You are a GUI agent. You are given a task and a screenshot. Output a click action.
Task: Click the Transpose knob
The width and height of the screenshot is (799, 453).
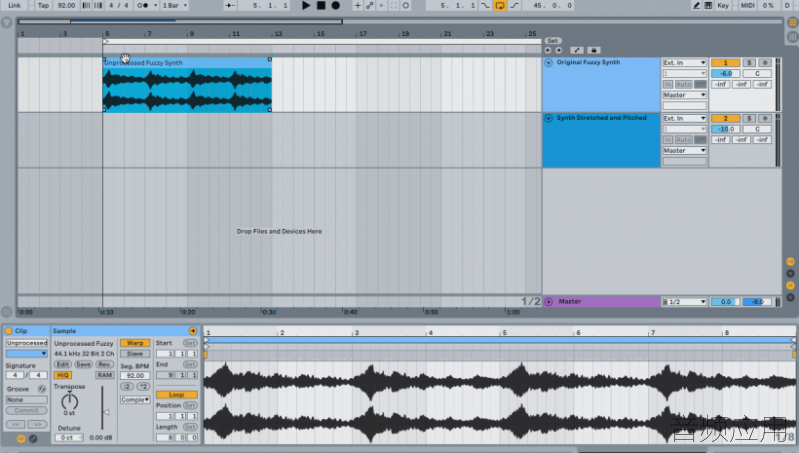click(69, 402)
